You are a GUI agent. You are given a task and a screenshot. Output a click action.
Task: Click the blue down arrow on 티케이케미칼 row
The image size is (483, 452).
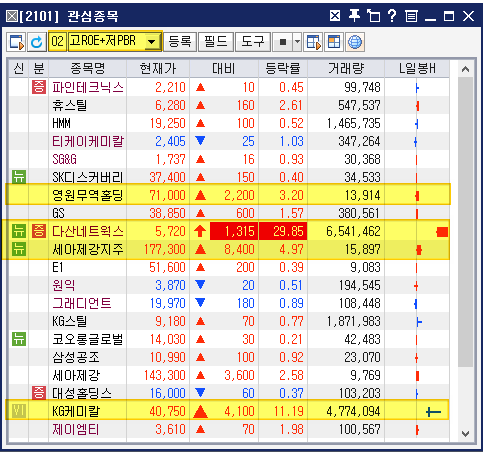tap(200, 141)
